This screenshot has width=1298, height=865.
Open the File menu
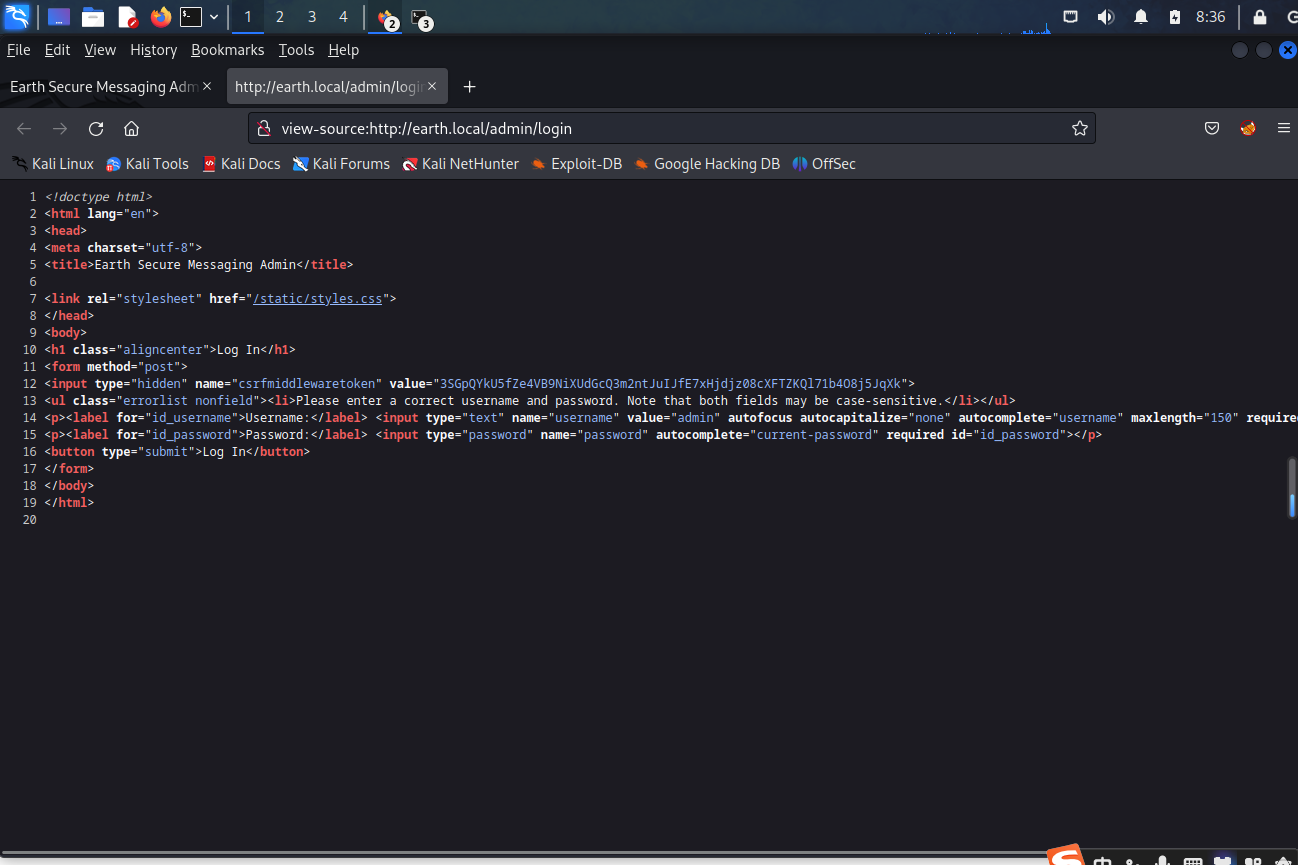pos(18,50)
